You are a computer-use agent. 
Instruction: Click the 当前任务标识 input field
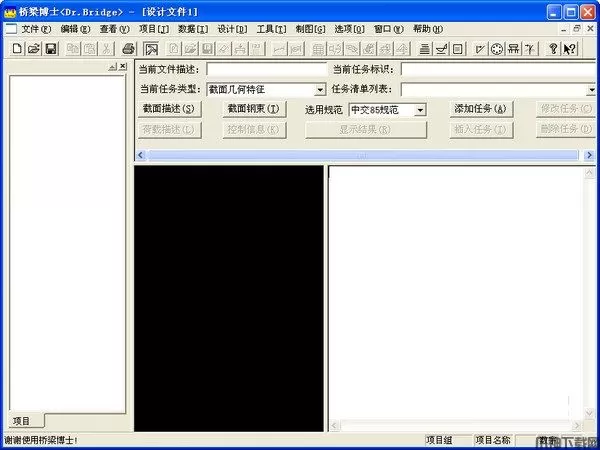[498, 70]
